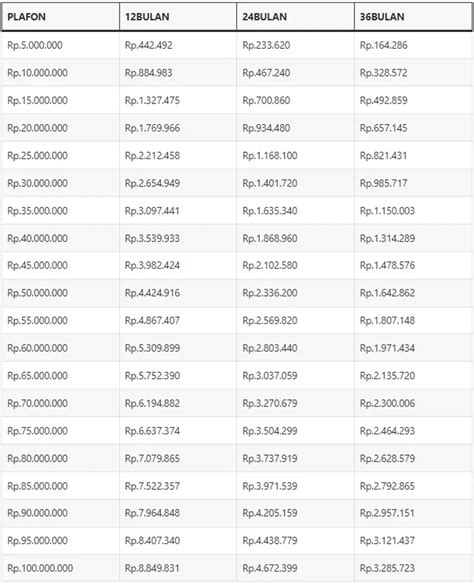Select the 36BULAN column header
This screenshot has width=474, height=584.
(x=413, y=17)
